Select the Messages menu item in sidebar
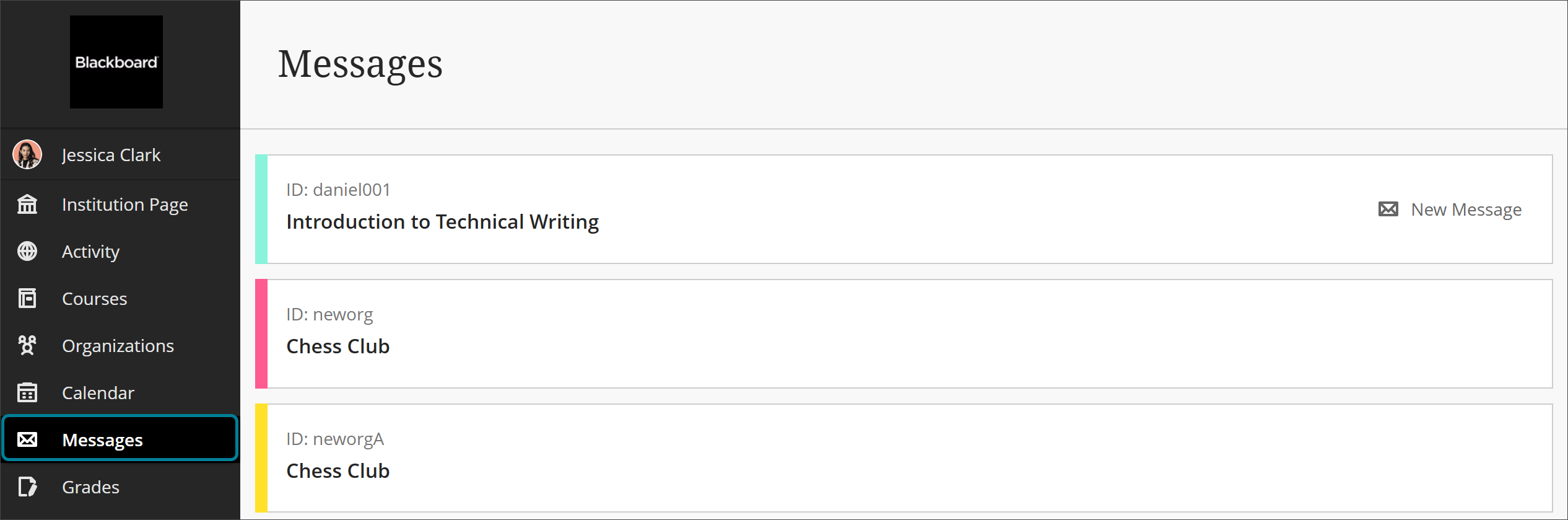 [x=102, y=439]
